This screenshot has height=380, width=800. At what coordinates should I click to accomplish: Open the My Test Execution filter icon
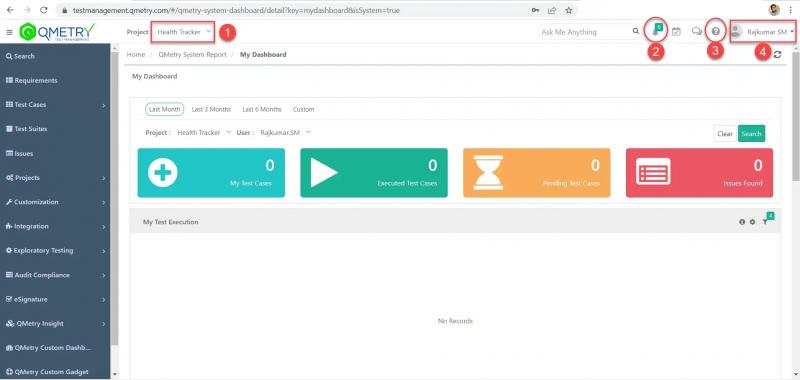765,221
